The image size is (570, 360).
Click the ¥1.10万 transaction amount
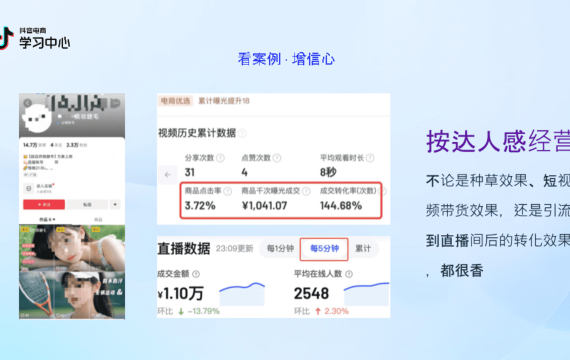(180, 294)
